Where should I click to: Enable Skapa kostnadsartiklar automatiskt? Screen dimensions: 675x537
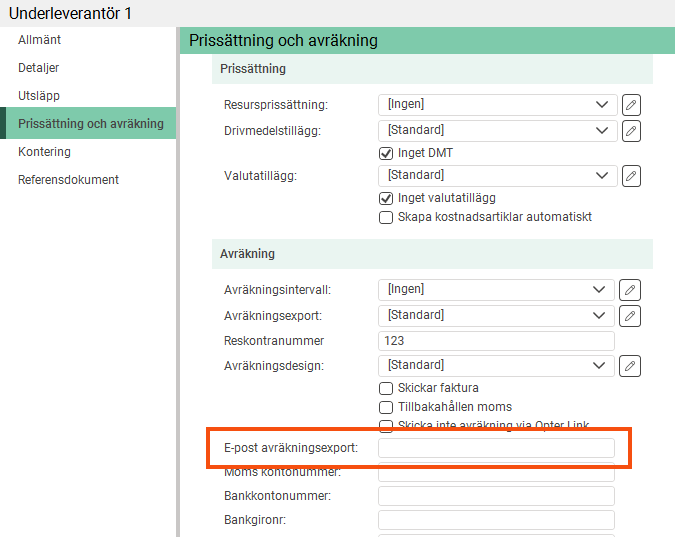pos(386,218)
